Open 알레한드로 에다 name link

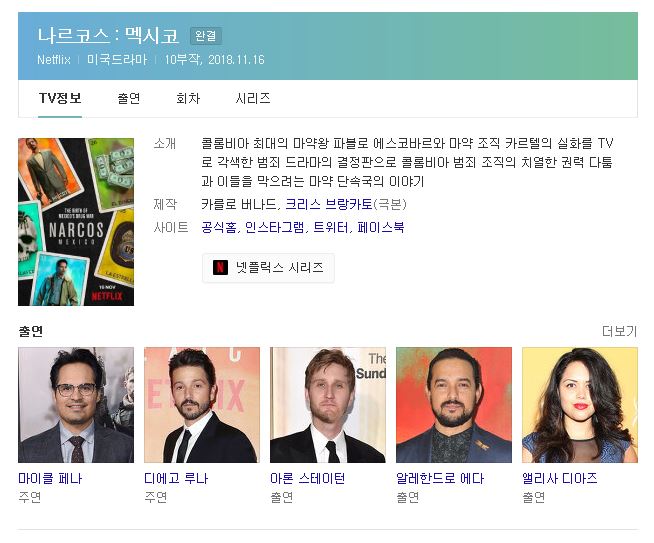440,478
